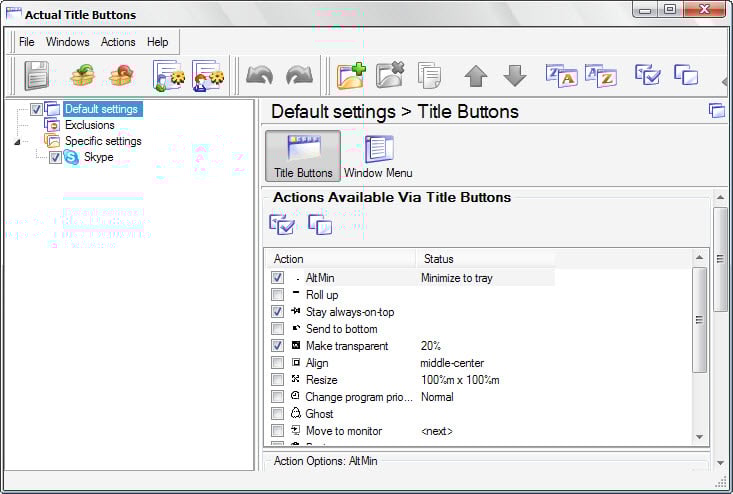The height and width of the screenshot is (494, 733).
Task: Enable the Align action checkbox
Action: click(x=277, y=363)
